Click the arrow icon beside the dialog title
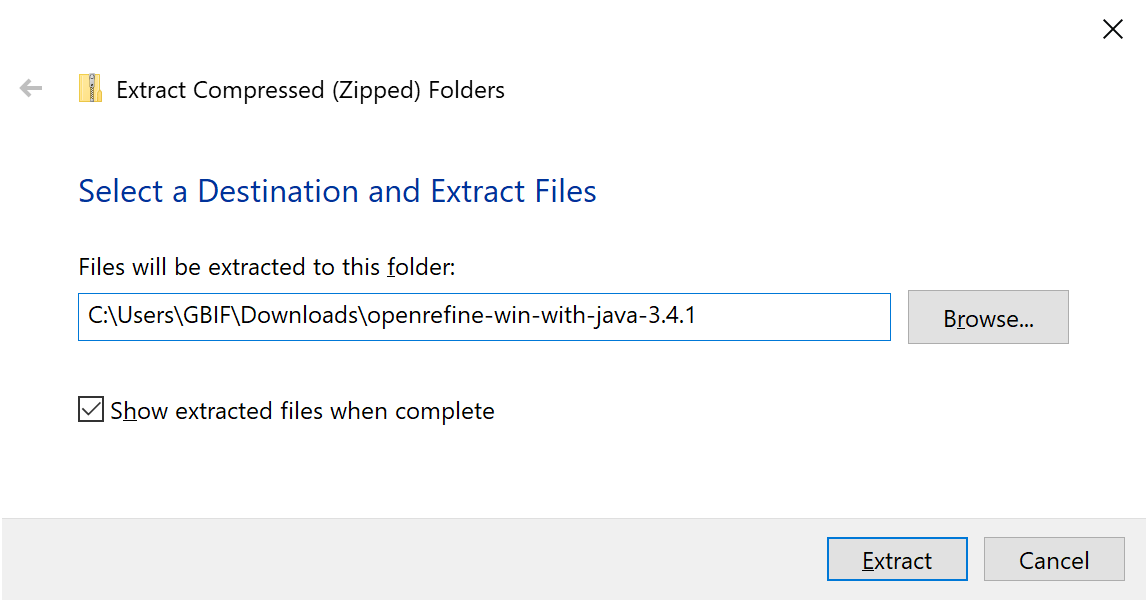The height and width of the screenshot is (601, 1148). tap(30, 88)
